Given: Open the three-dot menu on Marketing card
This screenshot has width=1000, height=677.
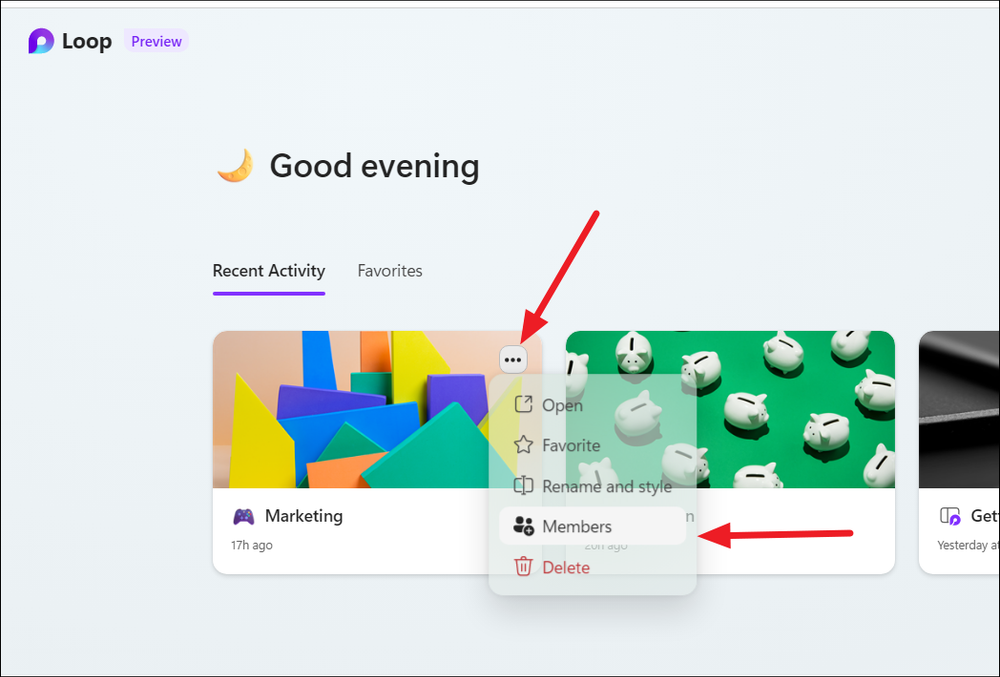Looking at the screenshot, I should point(513,360).
